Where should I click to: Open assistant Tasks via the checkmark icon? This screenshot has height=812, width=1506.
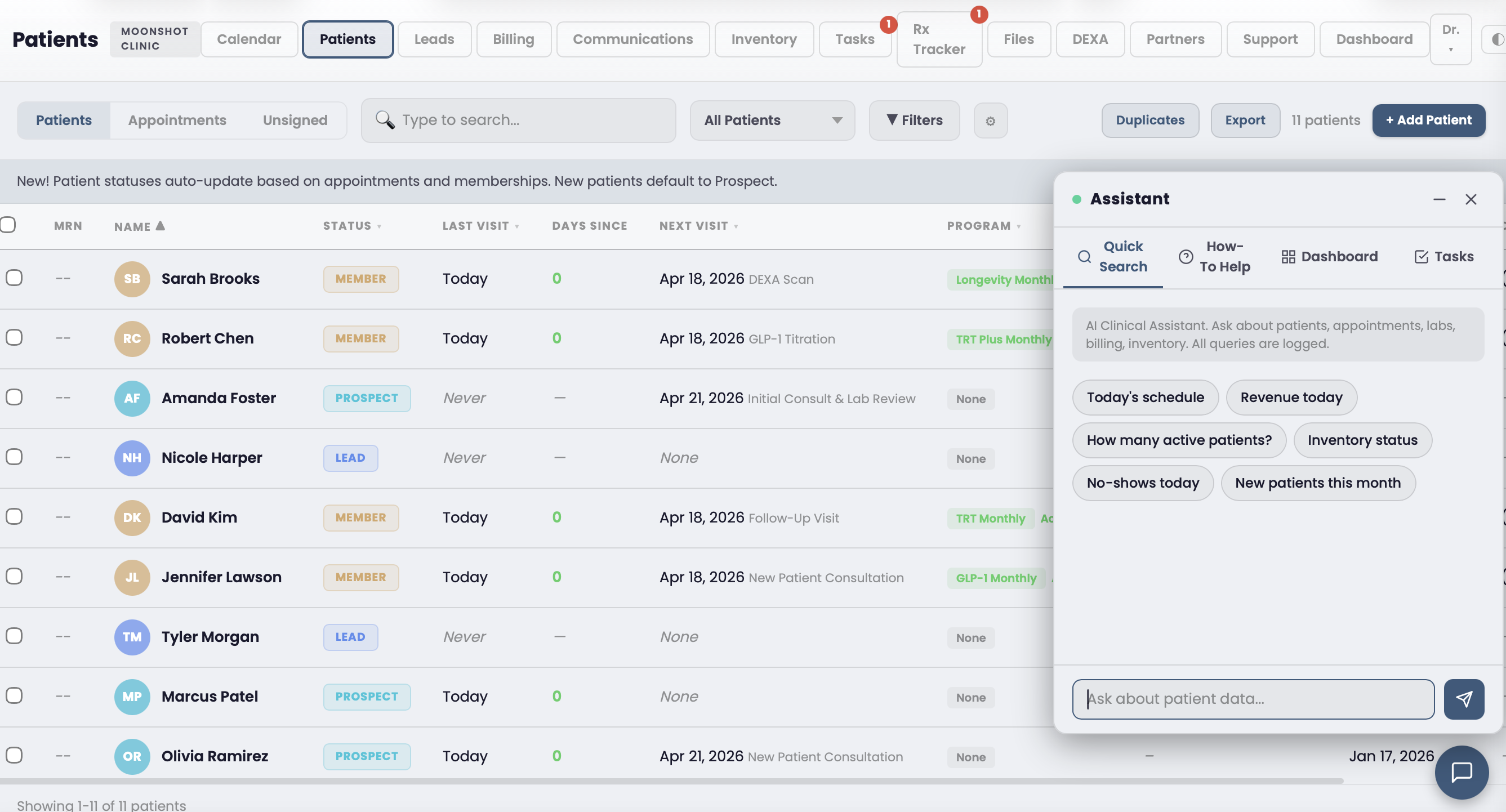coord(1422,256)
